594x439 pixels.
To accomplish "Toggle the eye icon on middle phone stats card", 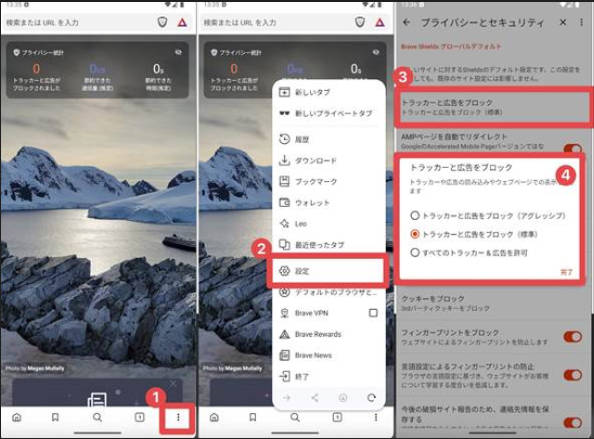I will 376,52.
